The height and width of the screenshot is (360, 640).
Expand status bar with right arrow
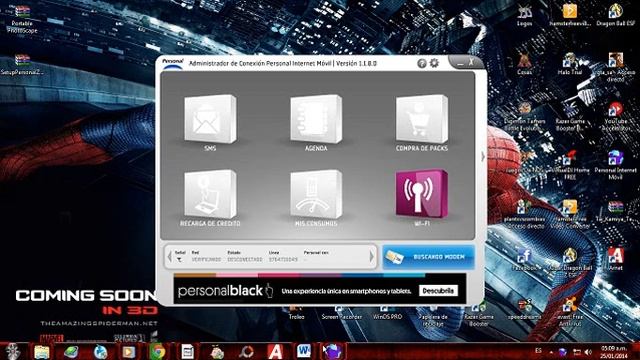coord(371,257)
